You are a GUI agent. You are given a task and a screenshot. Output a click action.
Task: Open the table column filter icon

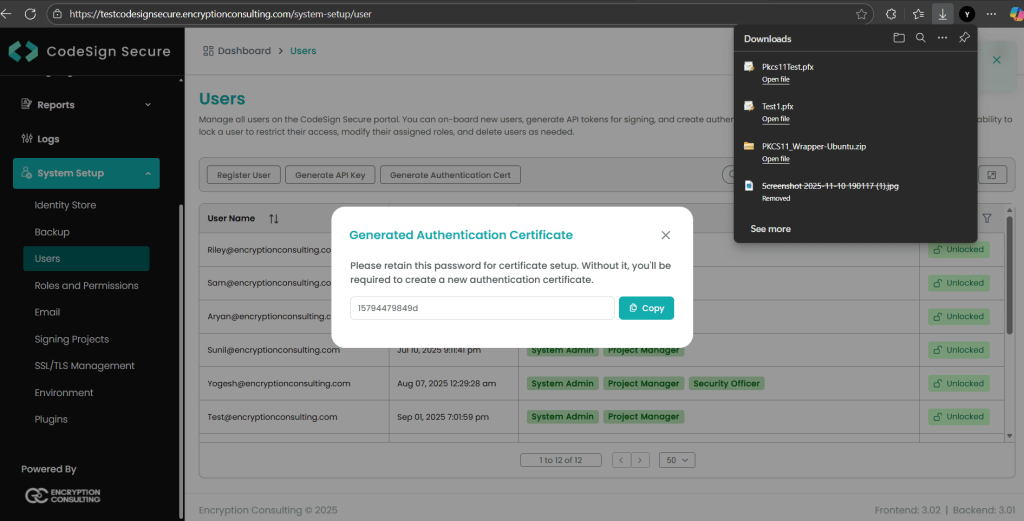[x=987, y=219]
